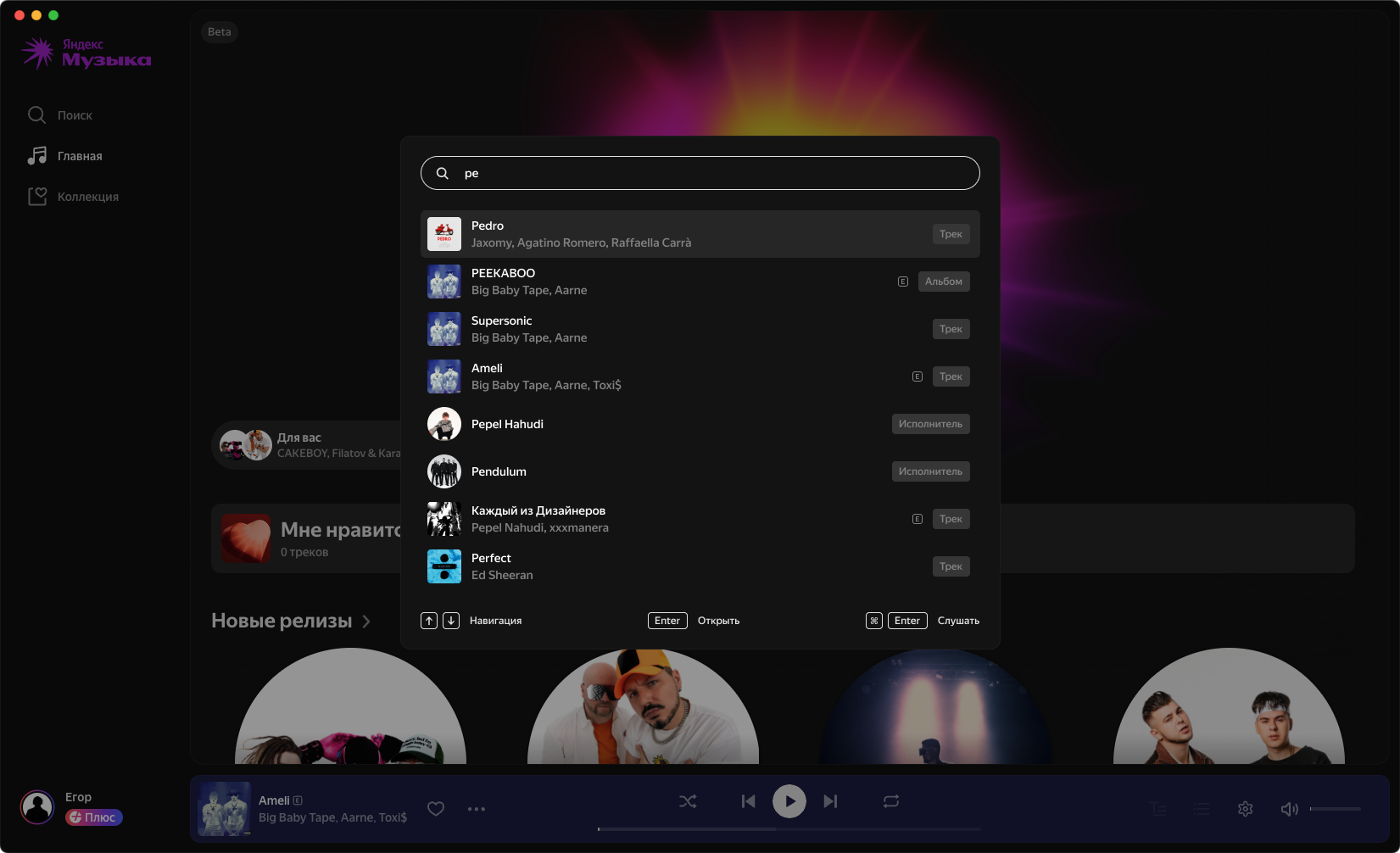
Task: Open the PEEKABOO album result
Action: pyautogui.click(x=700, y=282)
